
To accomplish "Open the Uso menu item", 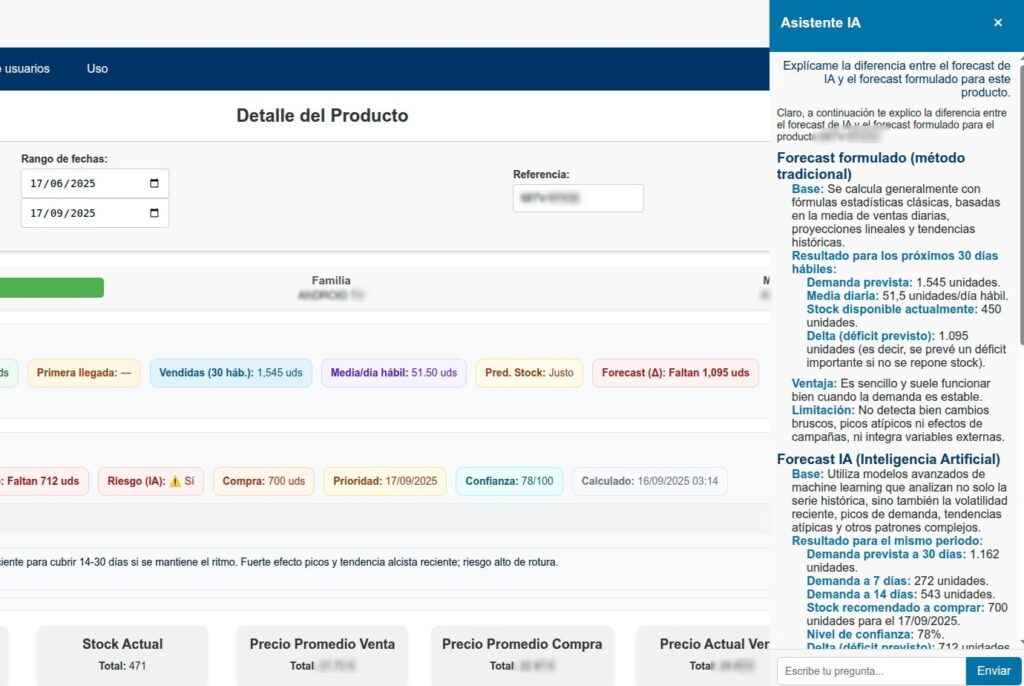I will (x=97, y=69).
